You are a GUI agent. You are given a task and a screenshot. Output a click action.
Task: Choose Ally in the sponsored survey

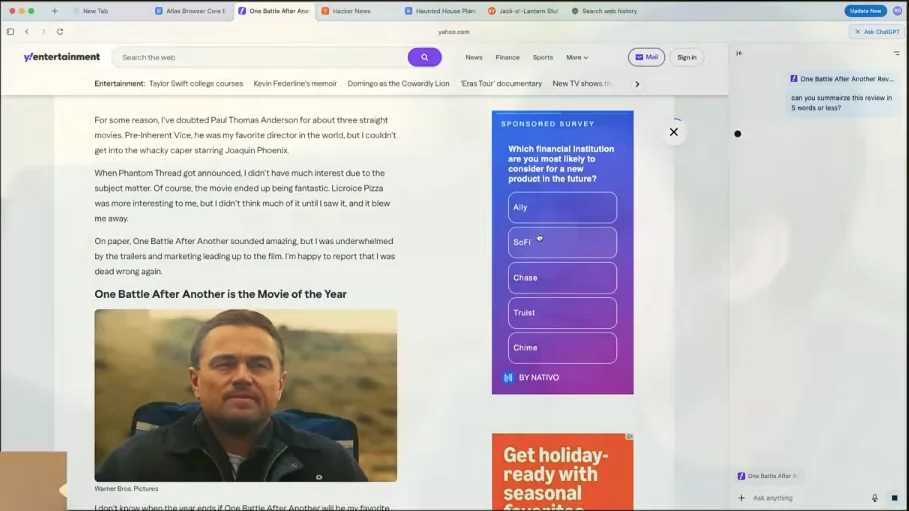562,208
